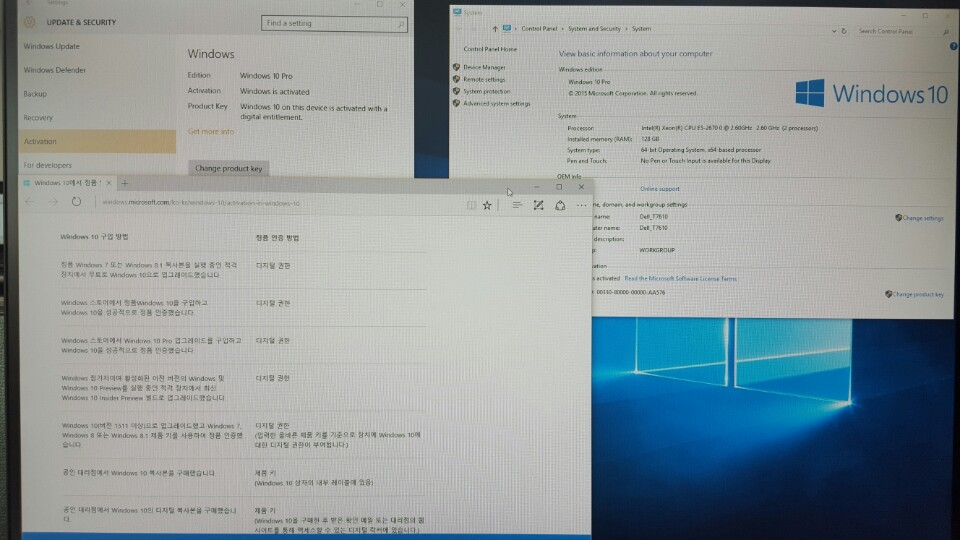This screenshot has height=540, width=960.
Task: Refresh the page in Edge
Action: click(x=76, y=201)
